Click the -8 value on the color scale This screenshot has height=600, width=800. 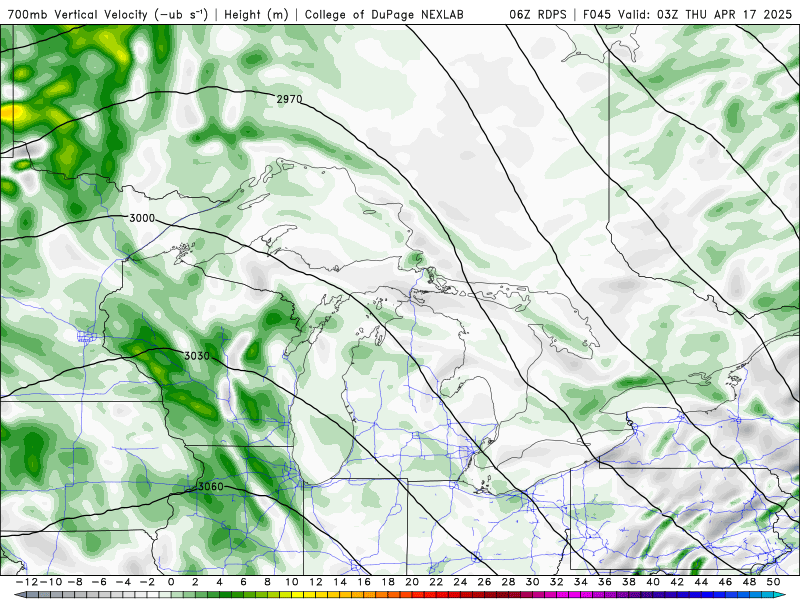(x=74, y=582)
